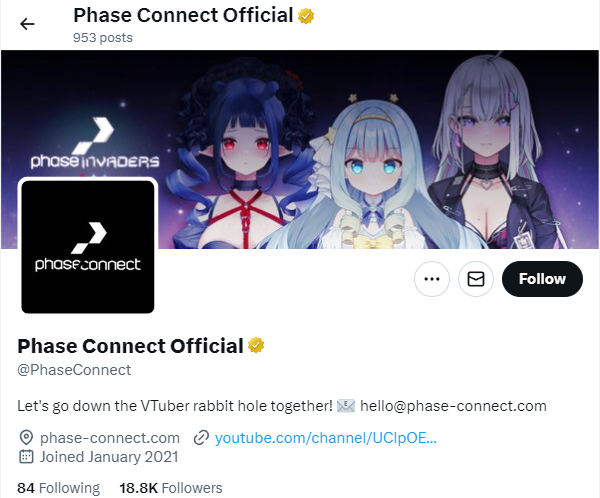This screenshot has width=600, height=498.
Task: Click the gold verified badge beside profile name
Action: click(x=256, y=345)
